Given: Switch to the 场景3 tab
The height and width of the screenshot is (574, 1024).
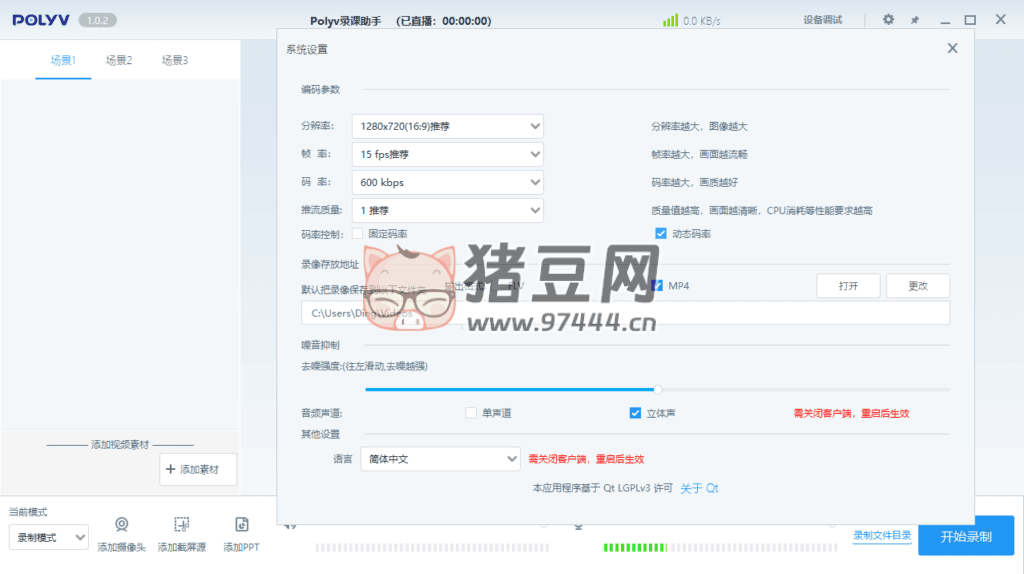Looking at the screenshot, I should (x=175, y=60).
